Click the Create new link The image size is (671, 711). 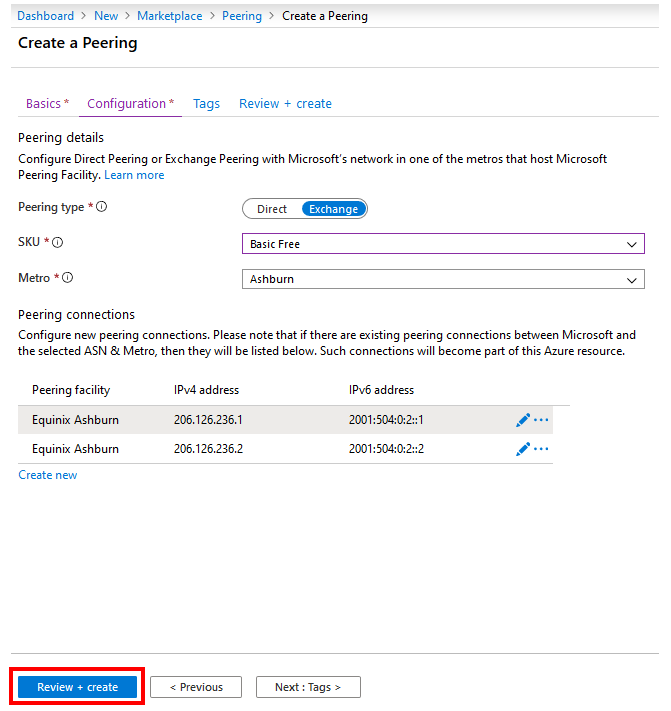click(48, 475)
